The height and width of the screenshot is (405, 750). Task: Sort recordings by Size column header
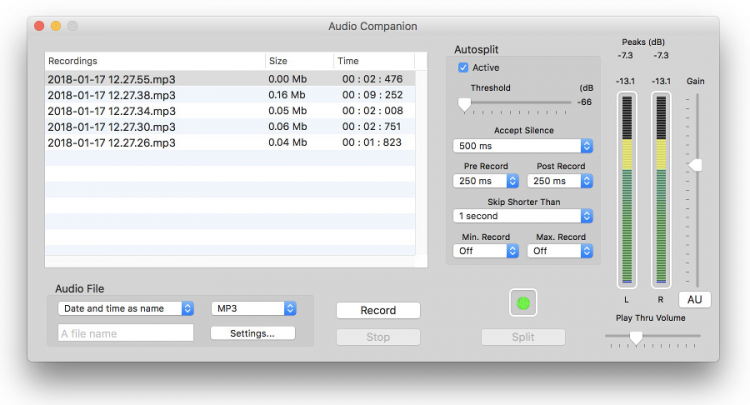click(298, 61)
